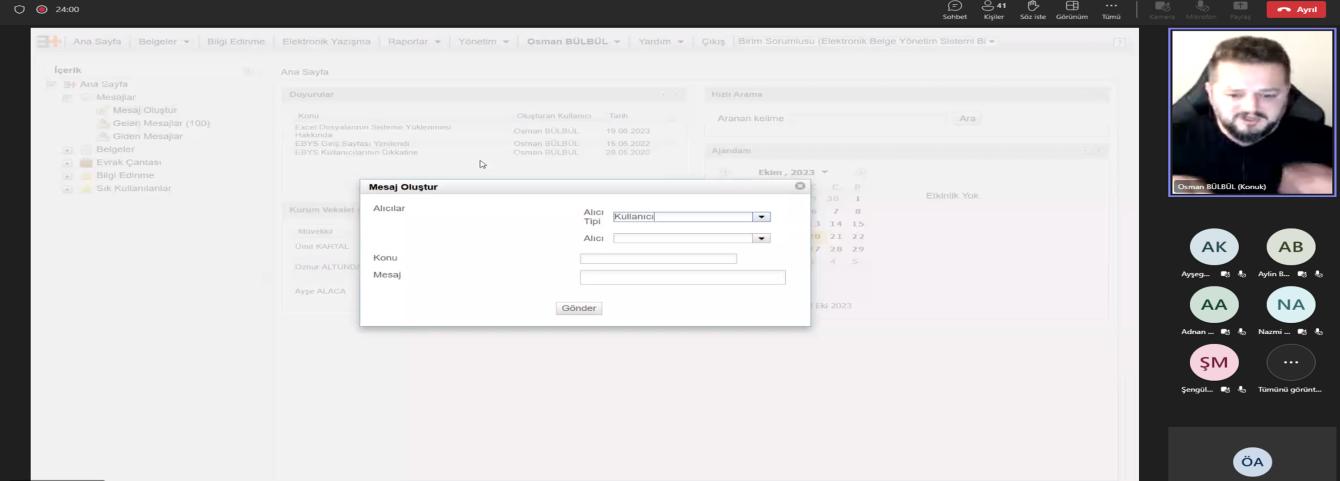Open the Yardım dropdown menu
1340x481 pixels.
pos(660,41)
